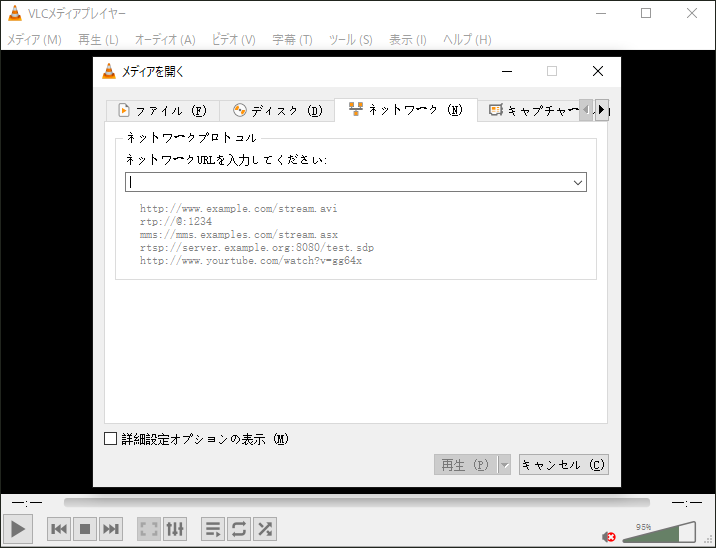Click example rtsp://server.example.org:8080/test.sdp
Image resolution: width=716 pixels, height=548 pixels.
(257, 248)
